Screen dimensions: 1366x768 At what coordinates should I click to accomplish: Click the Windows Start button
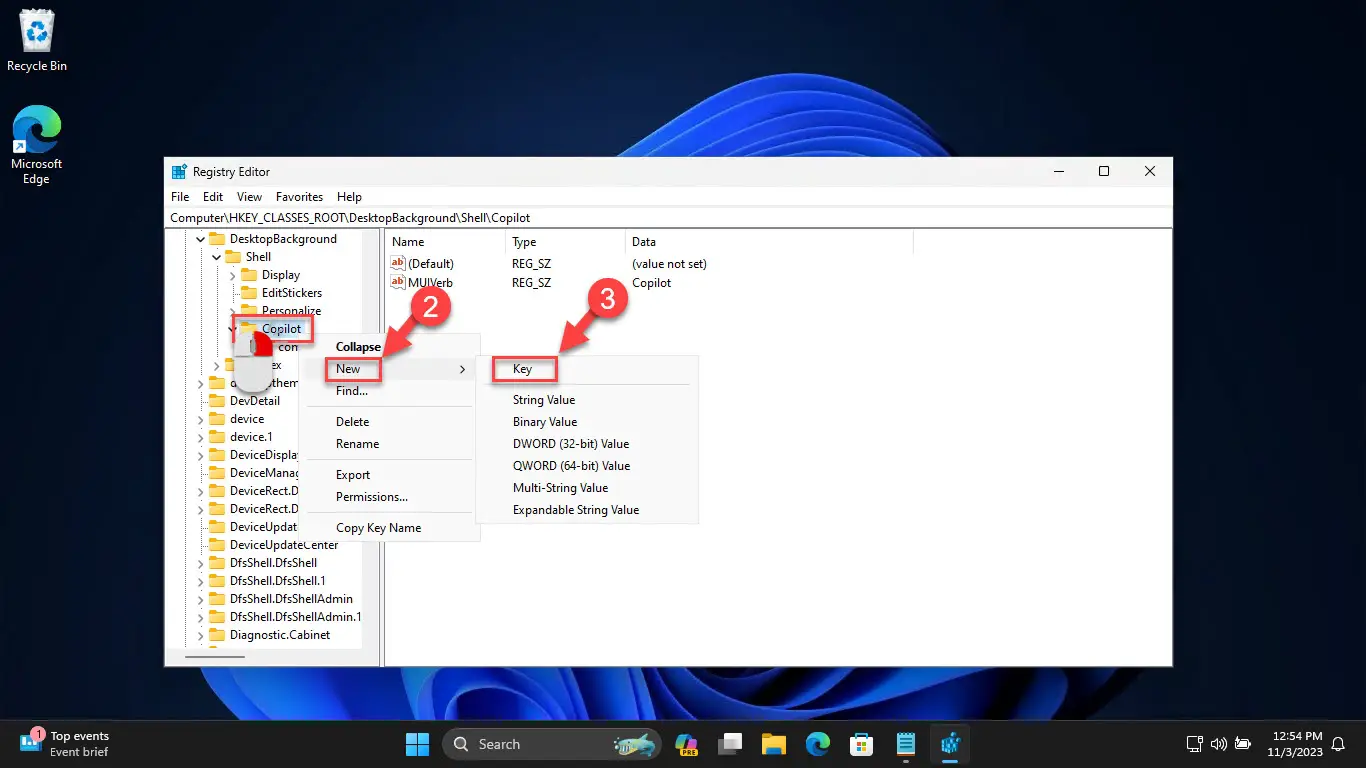(416, 744)
